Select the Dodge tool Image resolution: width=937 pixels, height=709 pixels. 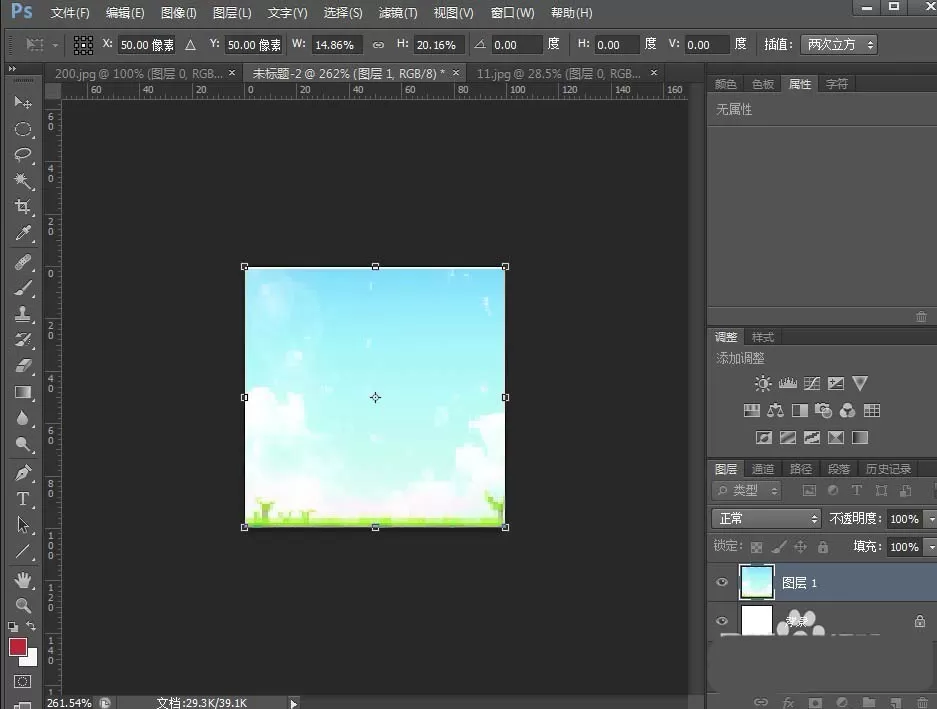[23, 444]
